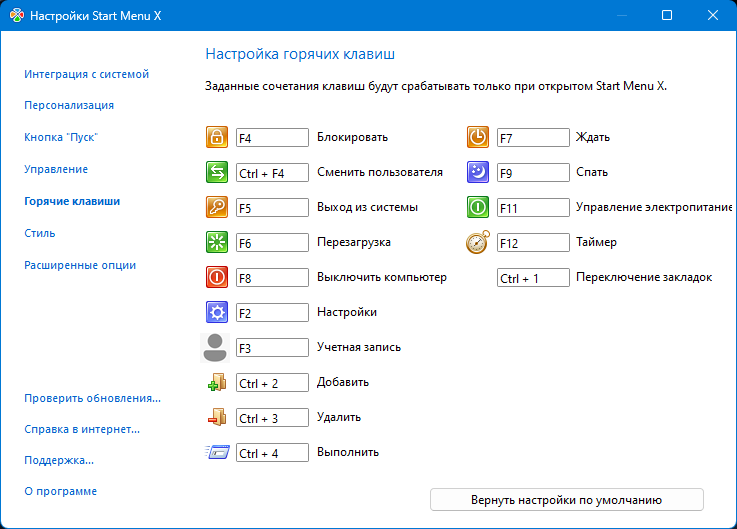Click the Справка в интернет link
Viewport: 737px width, 529px height.
pyautogui.click(x=82, y=430)
